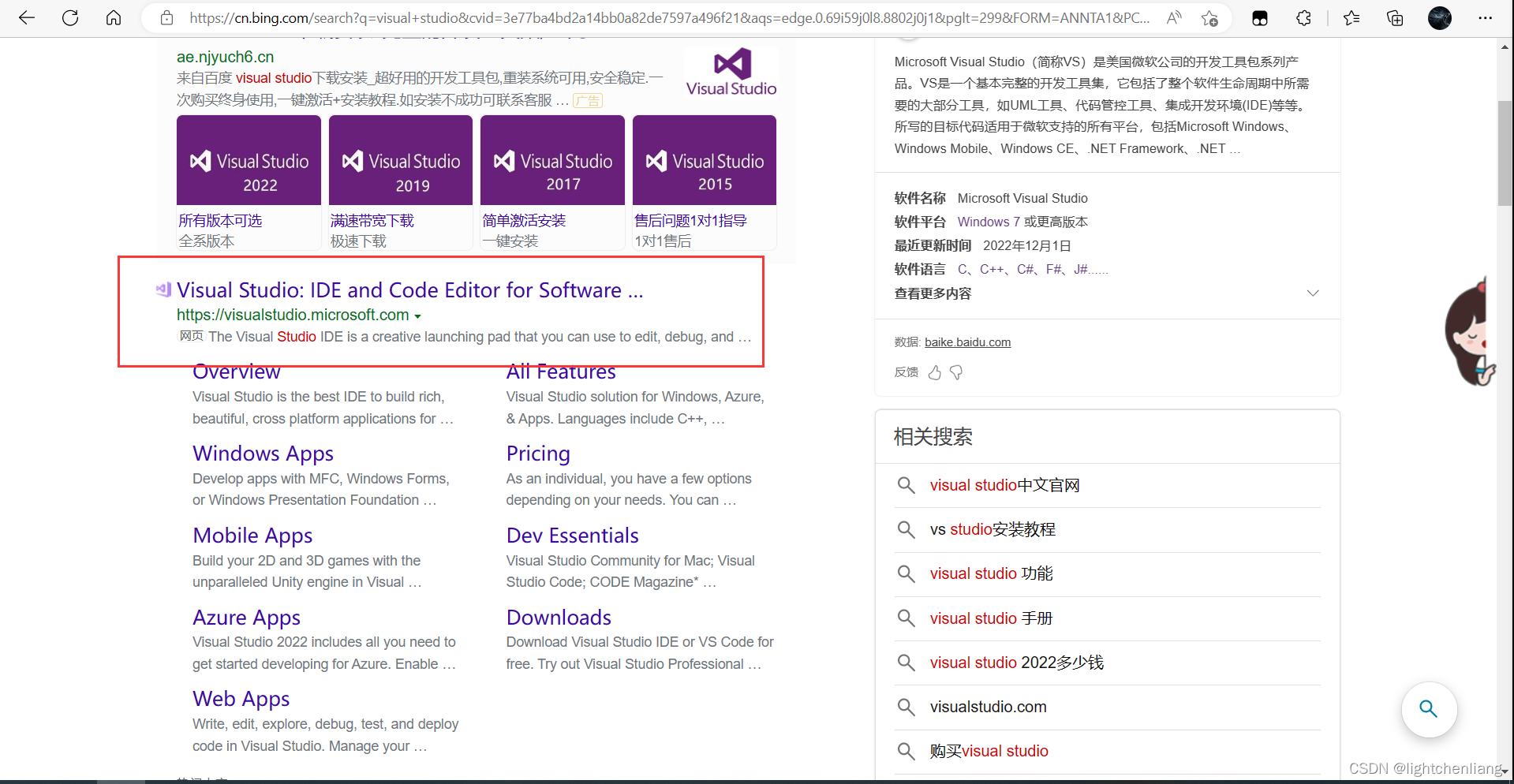This screenshot has height=784, width=1514.
Task: Click search icon beside 购买visual studio
Action: click(907, 751)
